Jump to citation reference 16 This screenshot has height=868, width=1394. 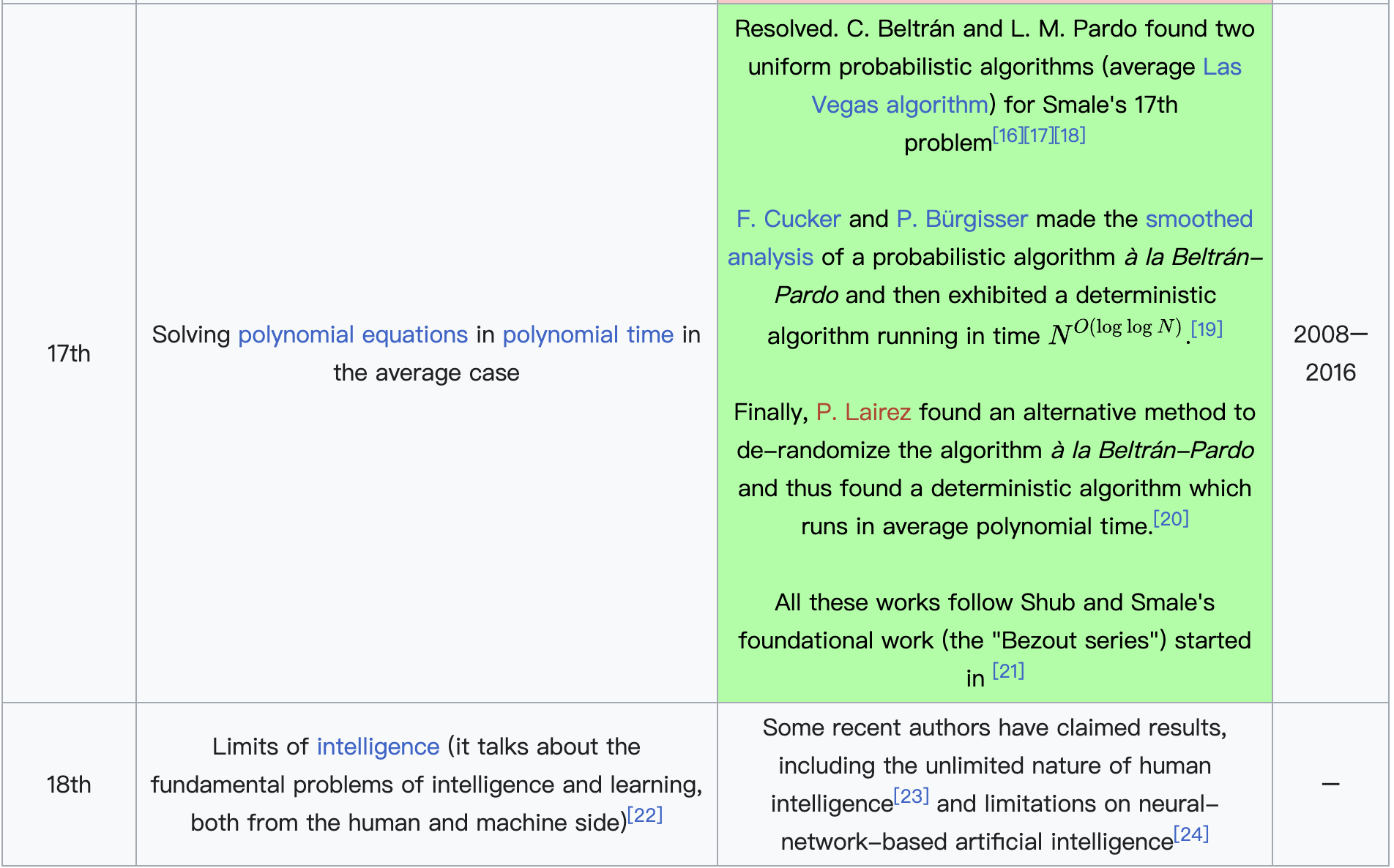pos(1007,135)
